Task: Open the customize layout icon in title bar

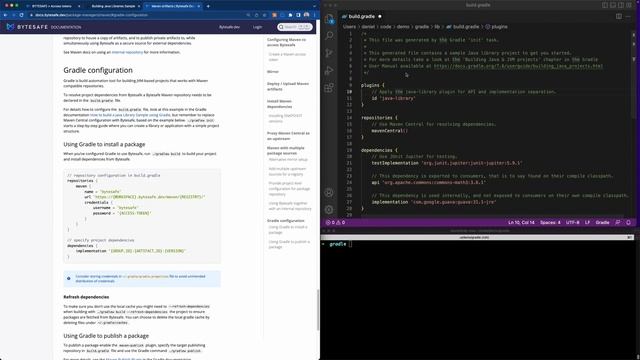Action: (x=629, y=5)
